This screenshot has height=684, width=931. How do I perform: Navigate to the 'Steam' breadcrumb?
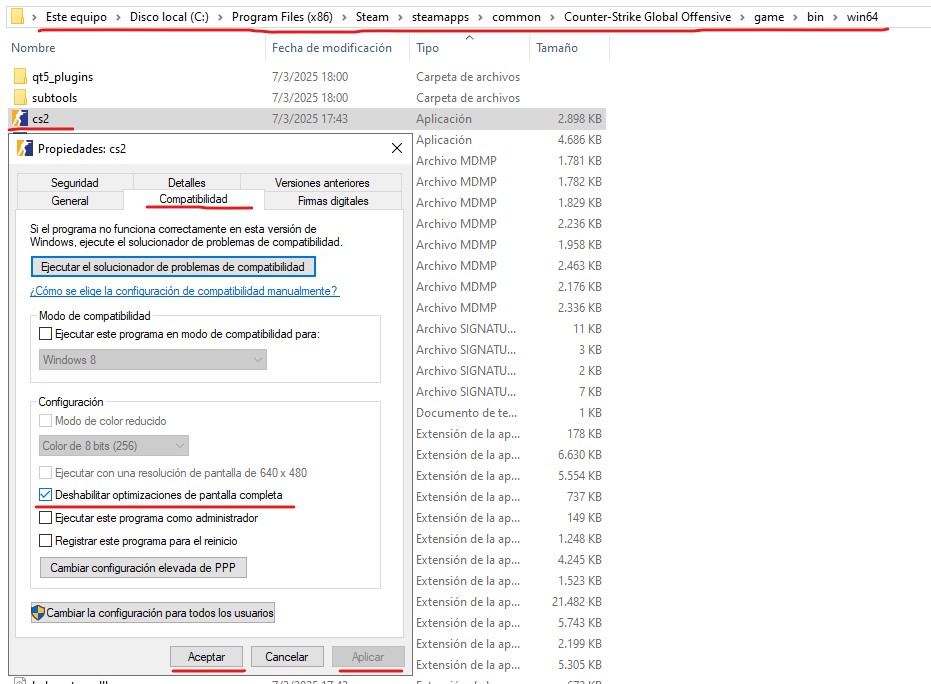[372, 17]
